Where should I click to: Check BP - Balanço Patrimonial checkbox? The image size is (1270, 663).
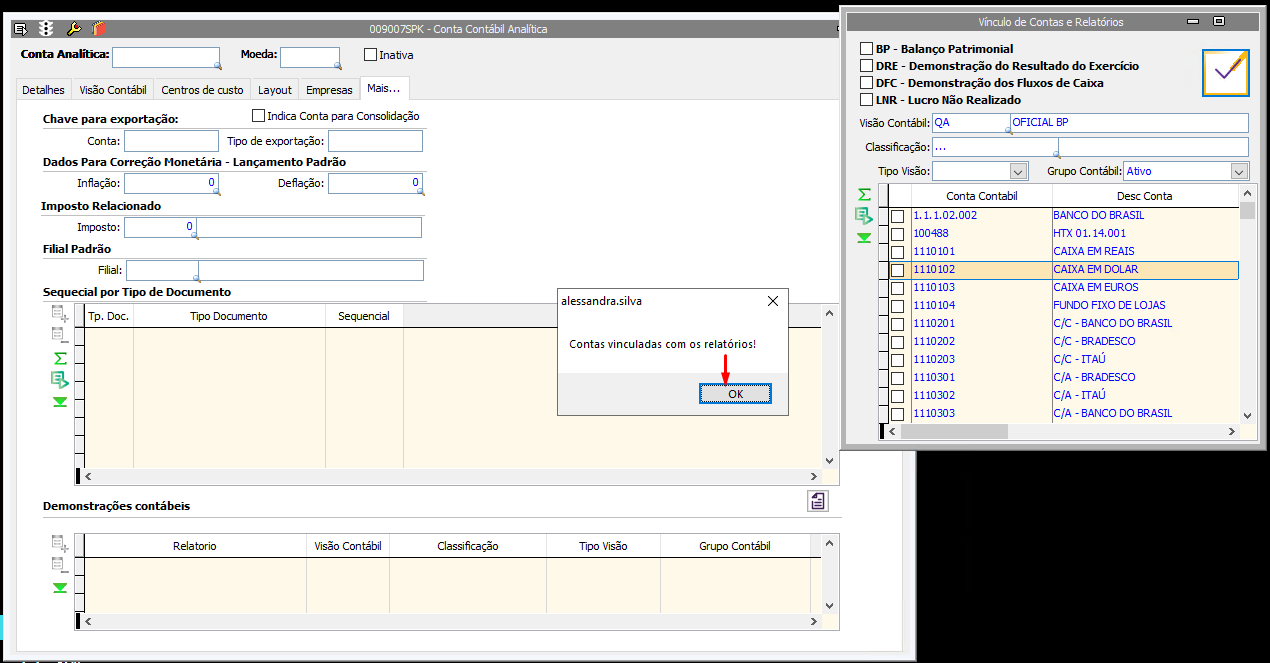coord(867,49)
